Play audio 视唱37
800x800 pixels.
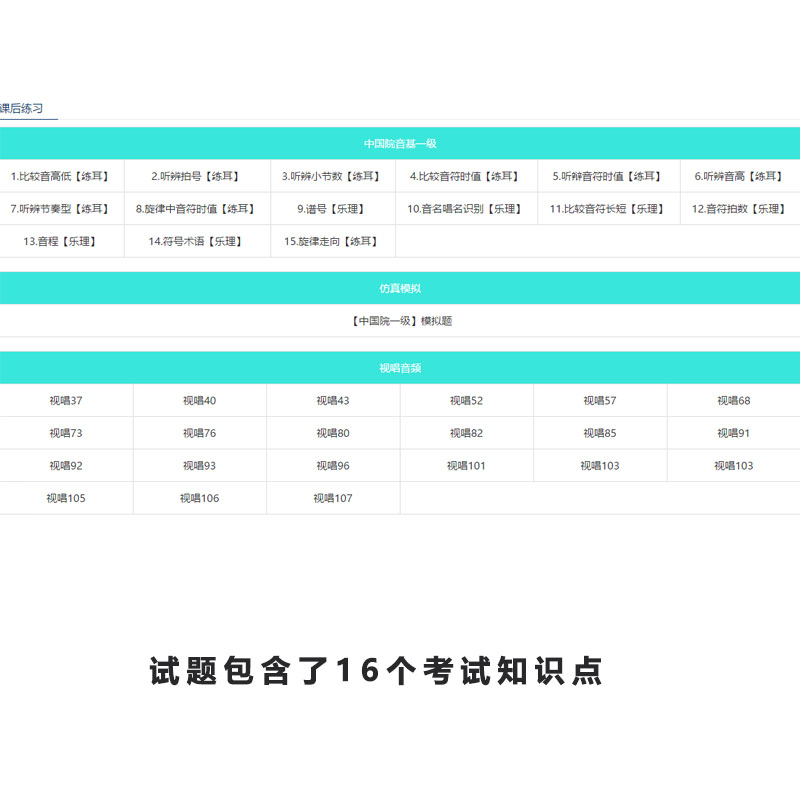click(x=66, y=401)
